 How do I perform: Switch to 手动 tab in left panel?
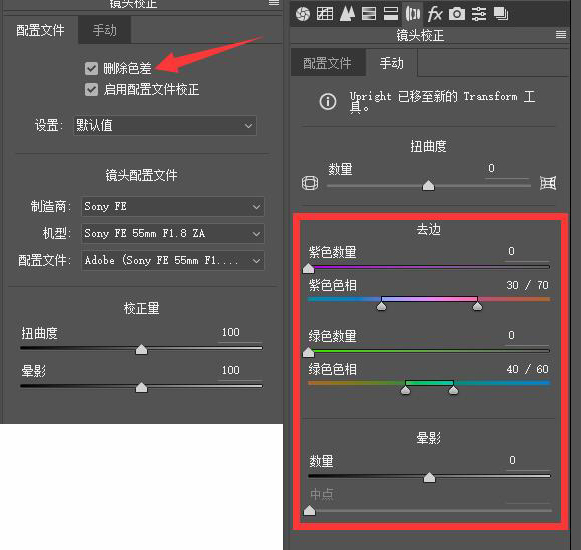pyautogui.click(x=104, y=30)
